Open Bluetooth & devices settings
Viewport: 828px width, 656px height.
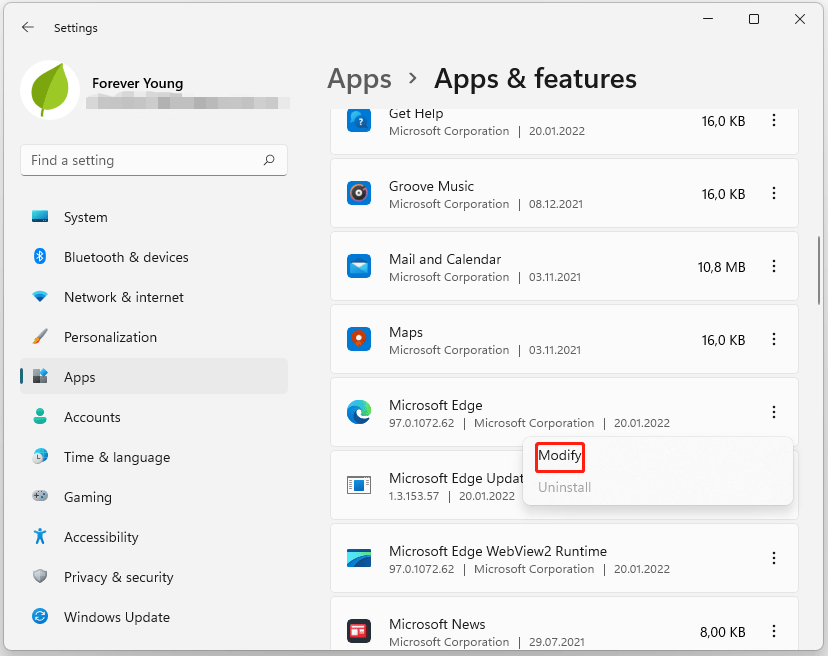coord(154,257)
